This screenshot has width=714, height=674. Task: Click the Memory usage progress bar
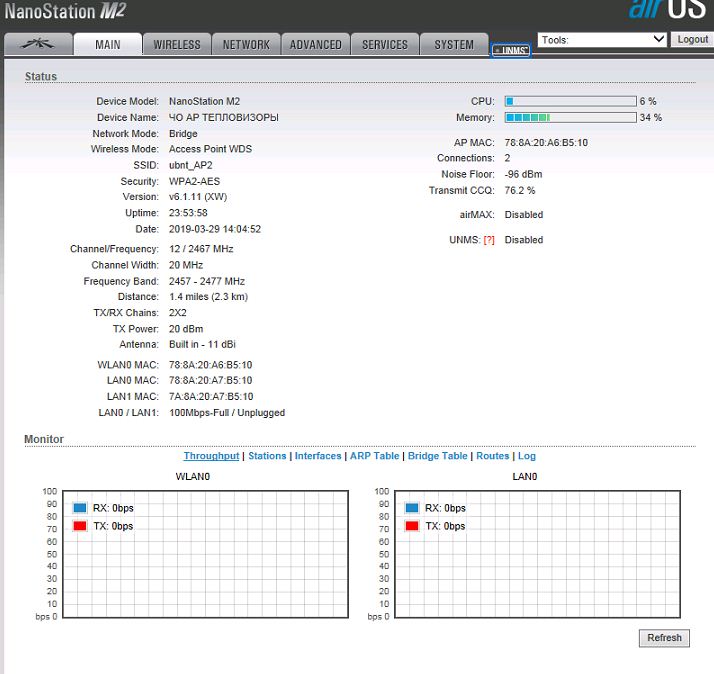[570, 117]
